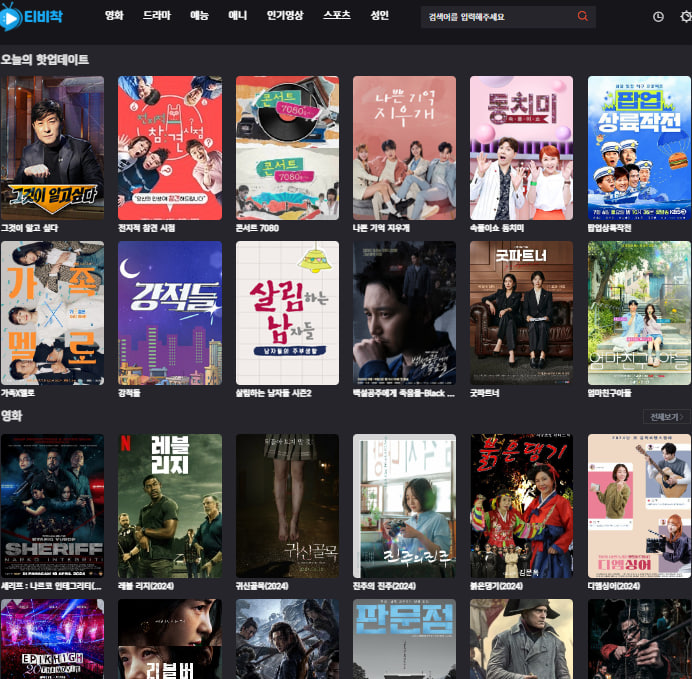The width and height of the screenshot is (692, 679).
Task: Open the 예능 menu
Action: [199, 15]
